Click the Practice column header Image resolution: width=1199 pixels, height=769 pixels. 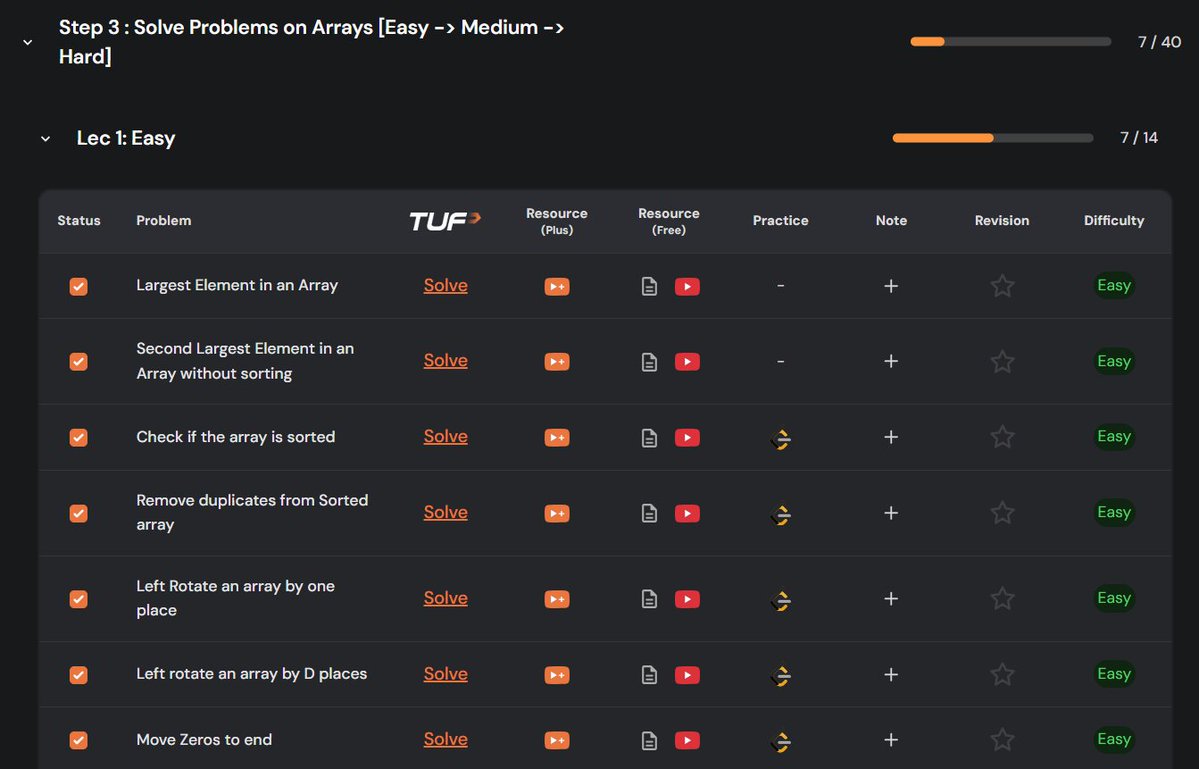point(780,220)
